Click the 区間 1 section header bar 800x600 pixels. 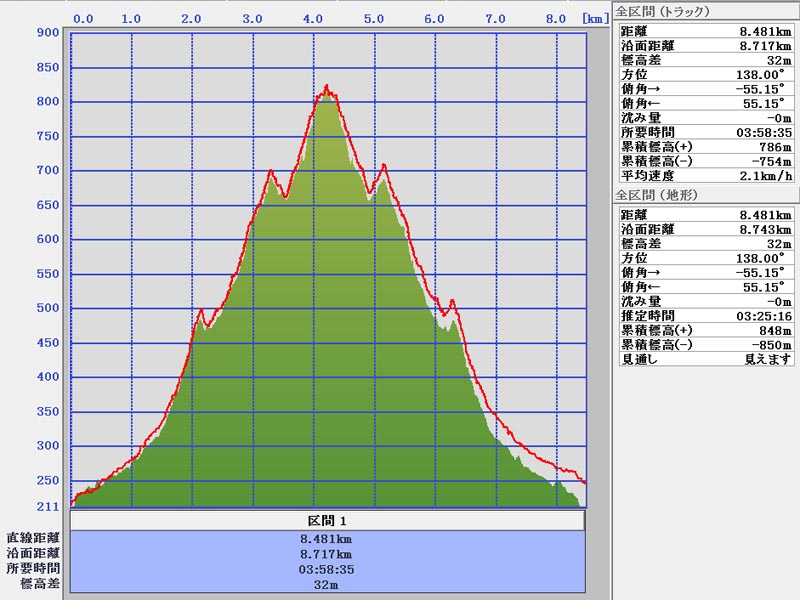pos(327,521)
